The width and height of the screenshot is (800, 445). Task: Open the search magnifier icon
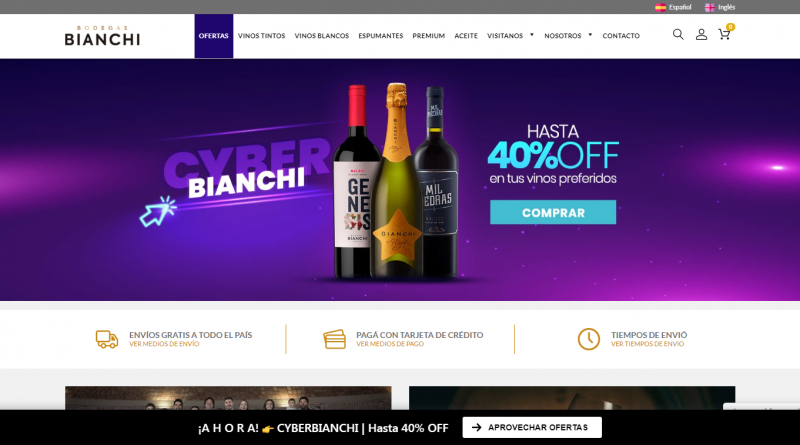click(x=678, y=34)
